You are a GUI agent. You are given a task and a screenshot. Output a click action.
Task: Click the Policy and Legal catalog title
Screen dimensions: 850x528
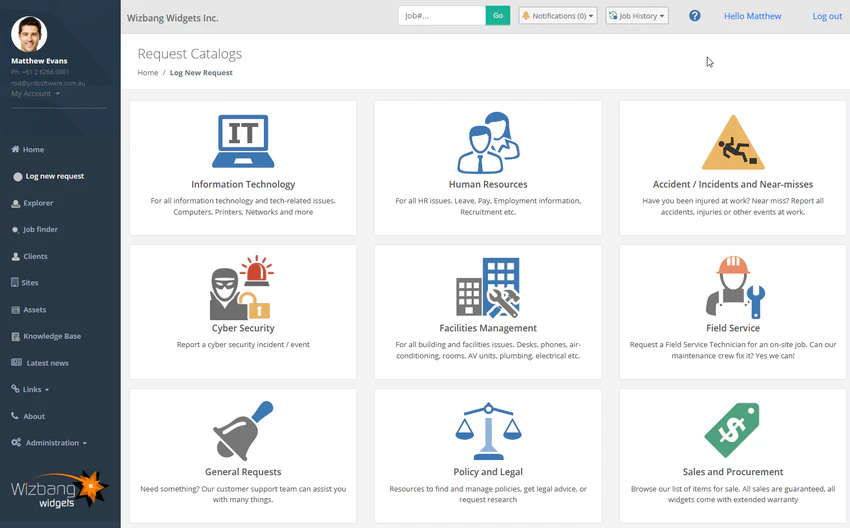pos(488,472)
